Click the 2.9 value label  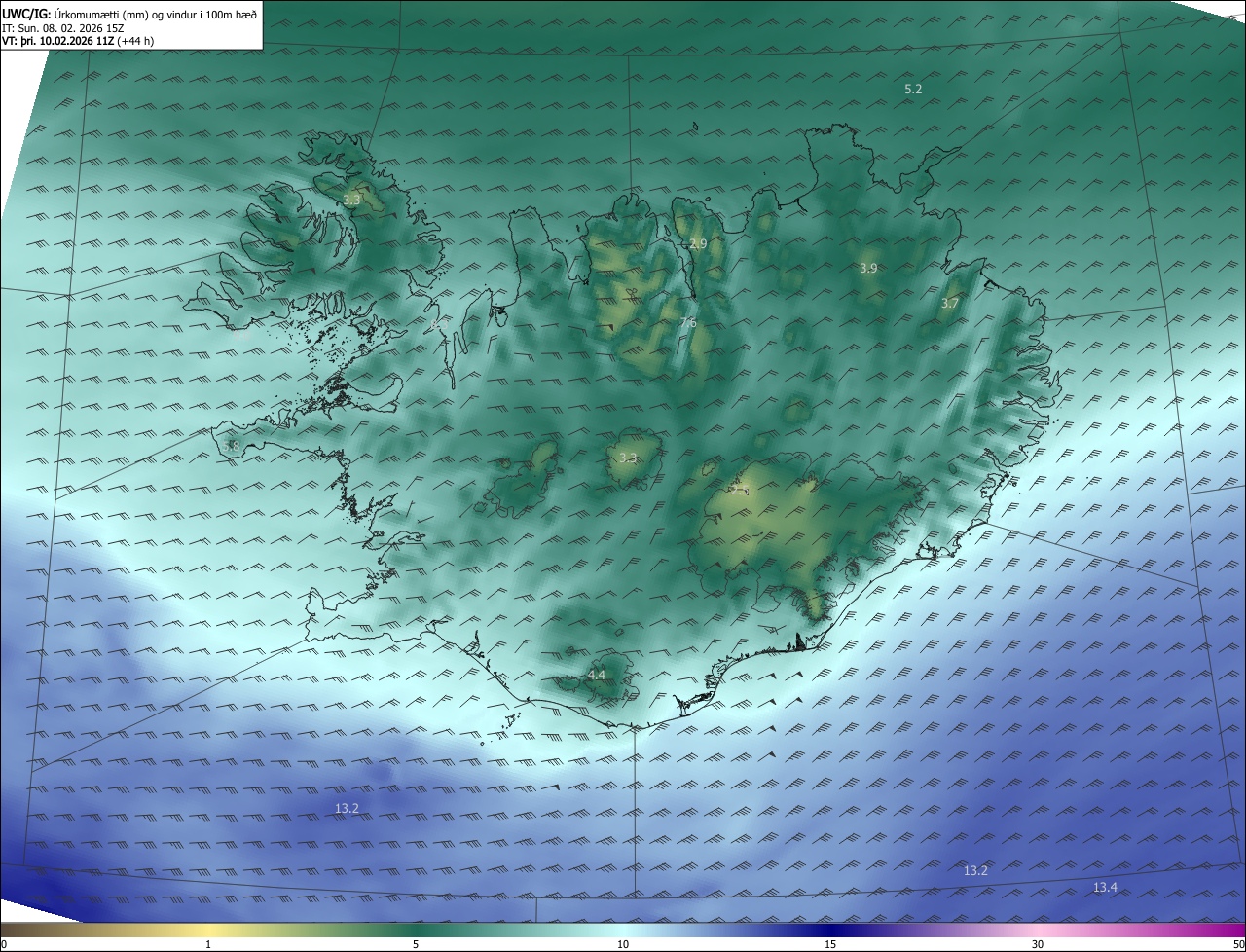698,243
